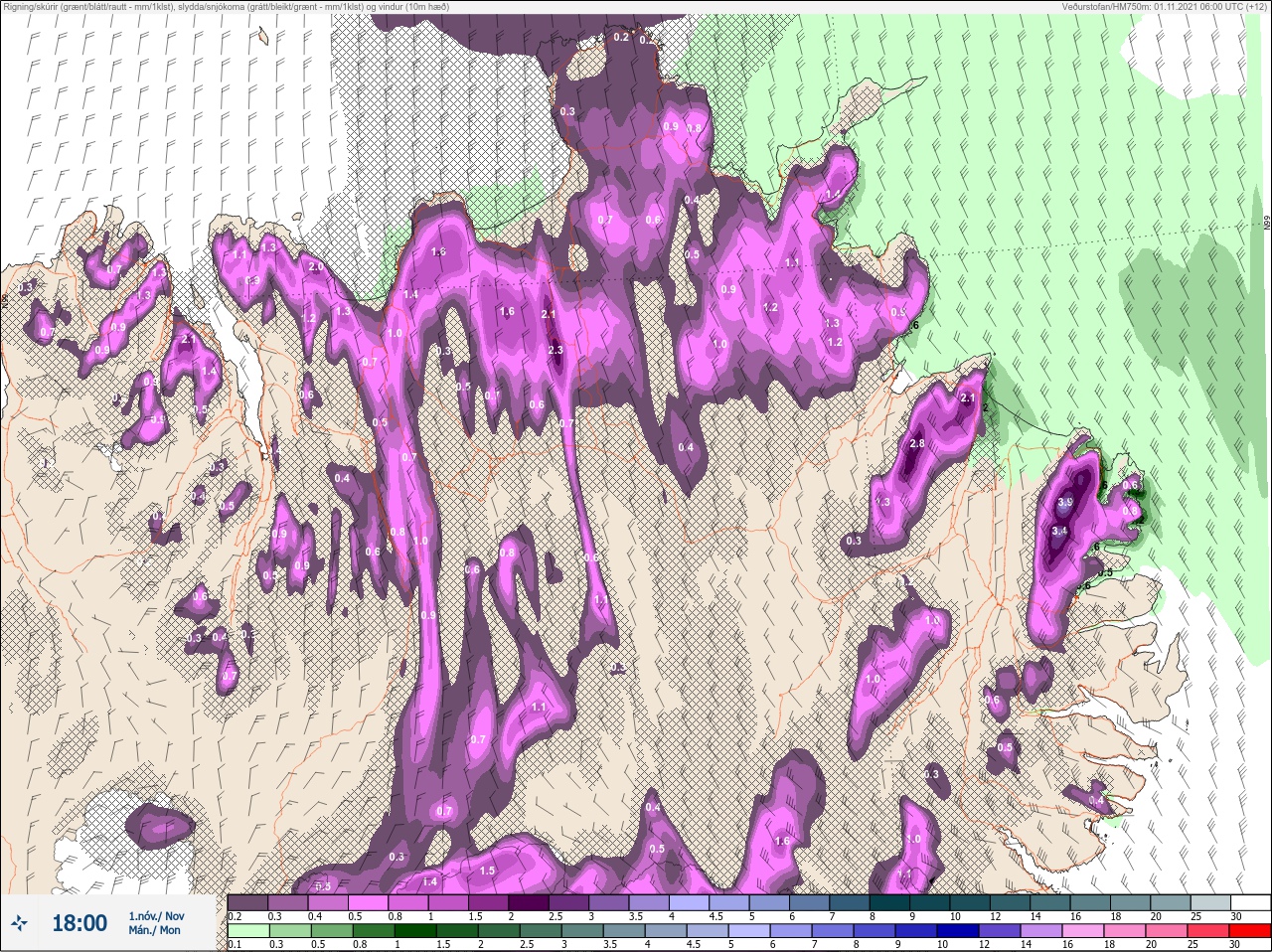
Task: Click the 3.9 precipitation value on the map
Action: [x=1065, y=504]
